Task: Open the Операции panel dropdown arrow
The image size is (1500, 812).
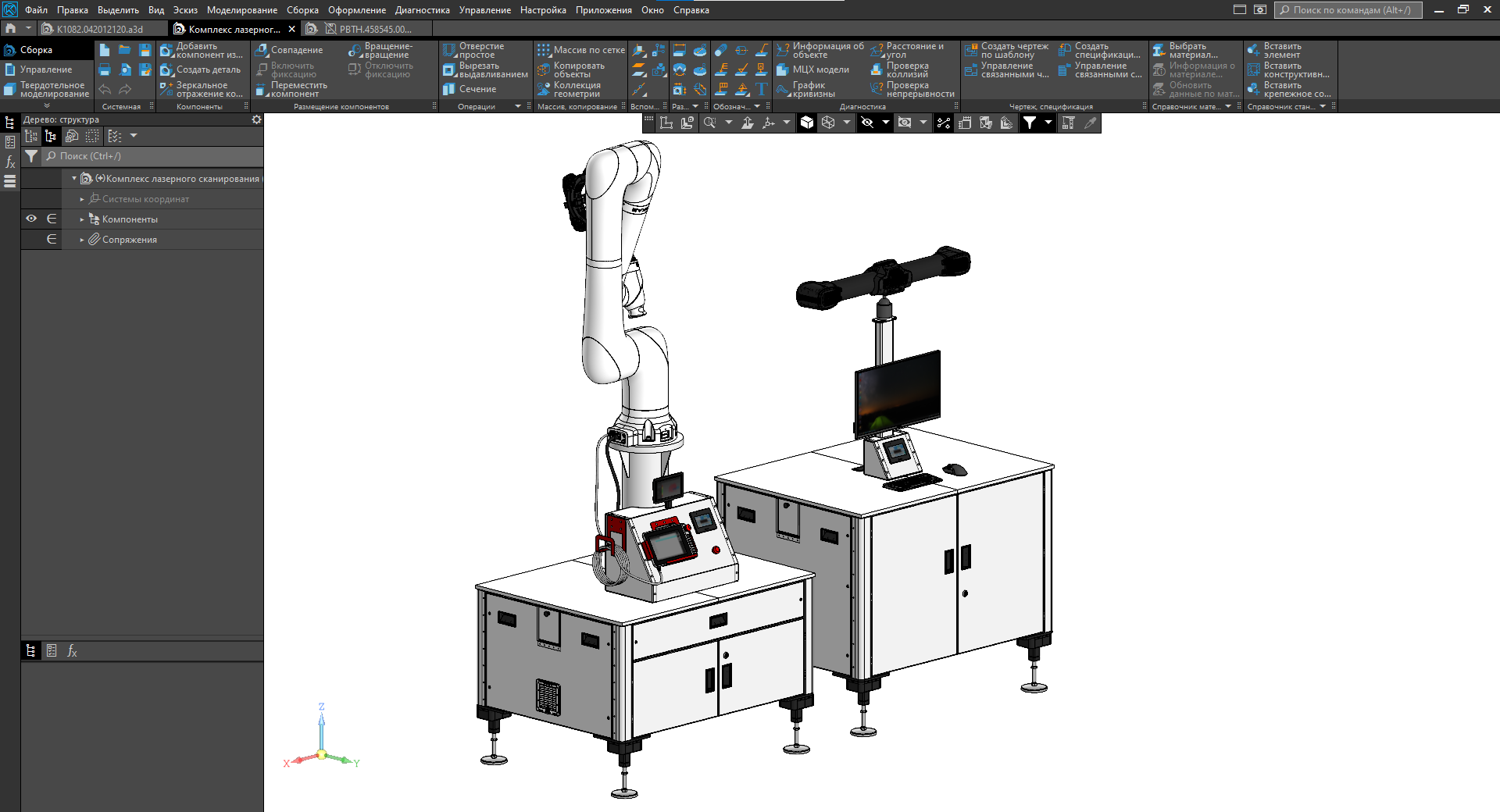Action: click(518, 106)
